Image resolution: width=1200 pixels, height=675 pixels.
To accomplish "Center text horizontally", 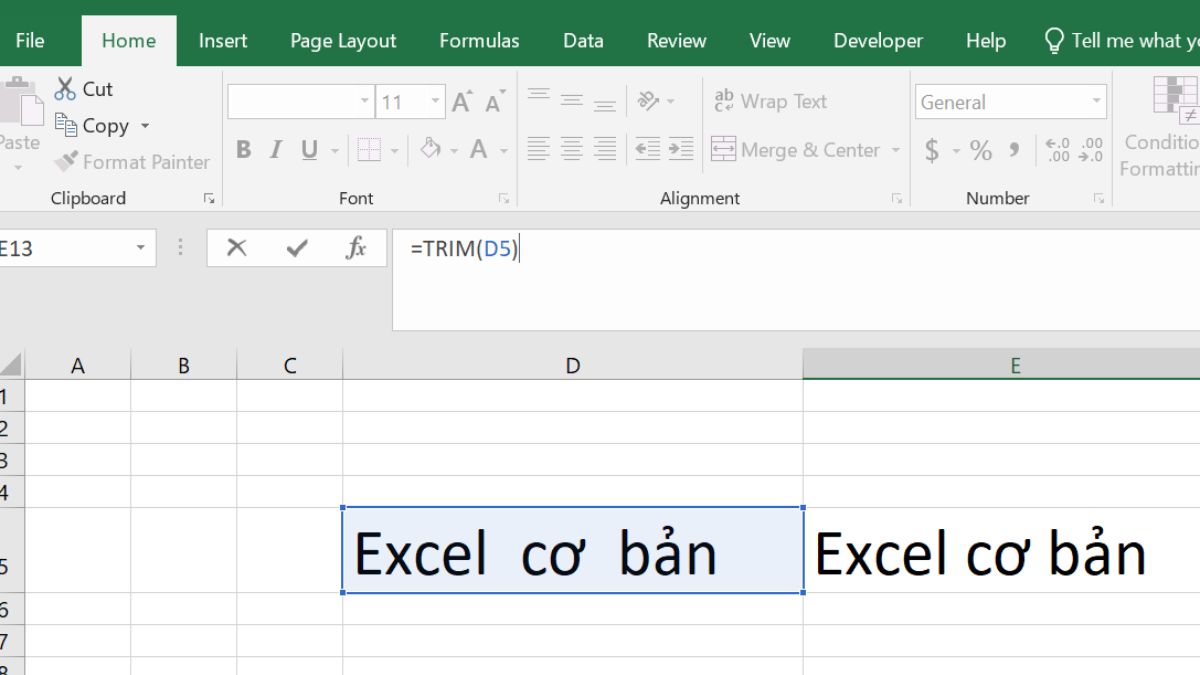I will [572, 150].
